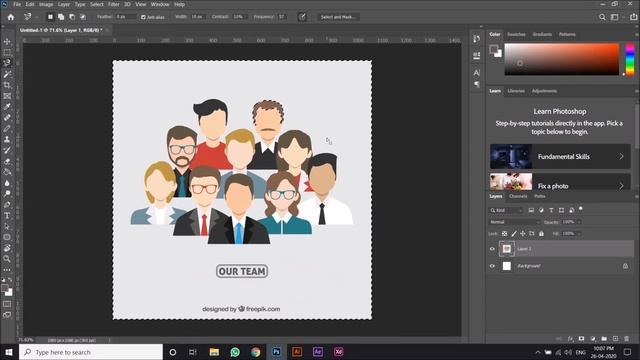
Task: Toggle pixel layer filter icon
Action: point(531,210)
